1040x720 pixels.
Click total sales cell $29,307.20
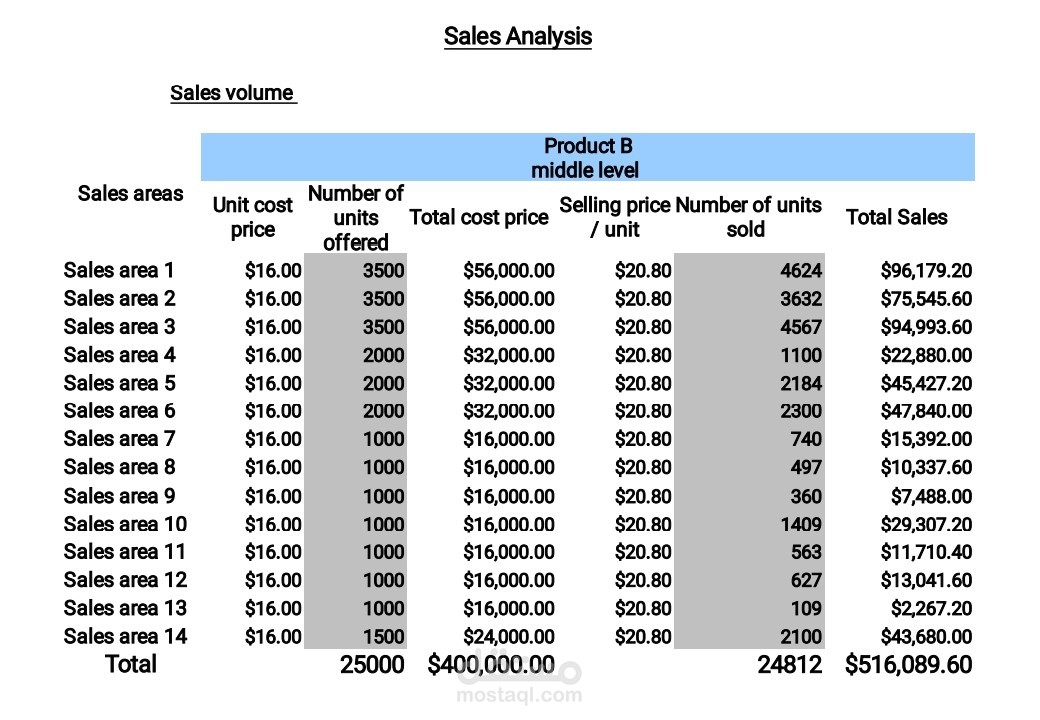927,524
